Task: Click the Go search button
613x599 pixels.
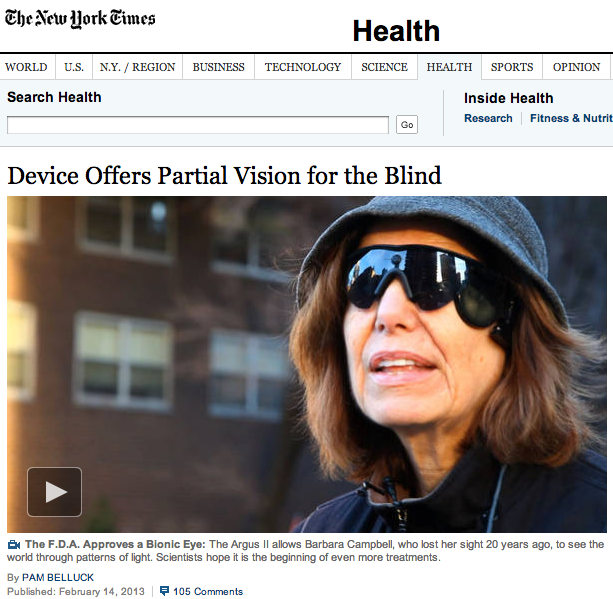Action: coord(407,125)
